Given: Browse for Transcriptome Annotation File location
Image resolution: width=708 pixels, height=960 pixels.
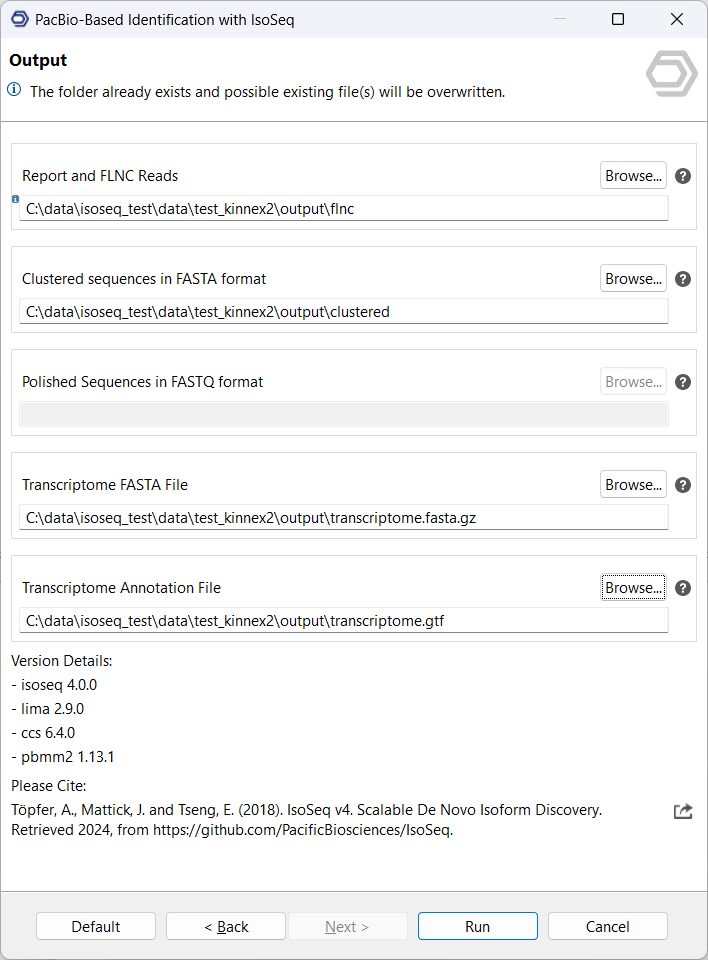Looking at the screenshot, I should coord(633,588).
